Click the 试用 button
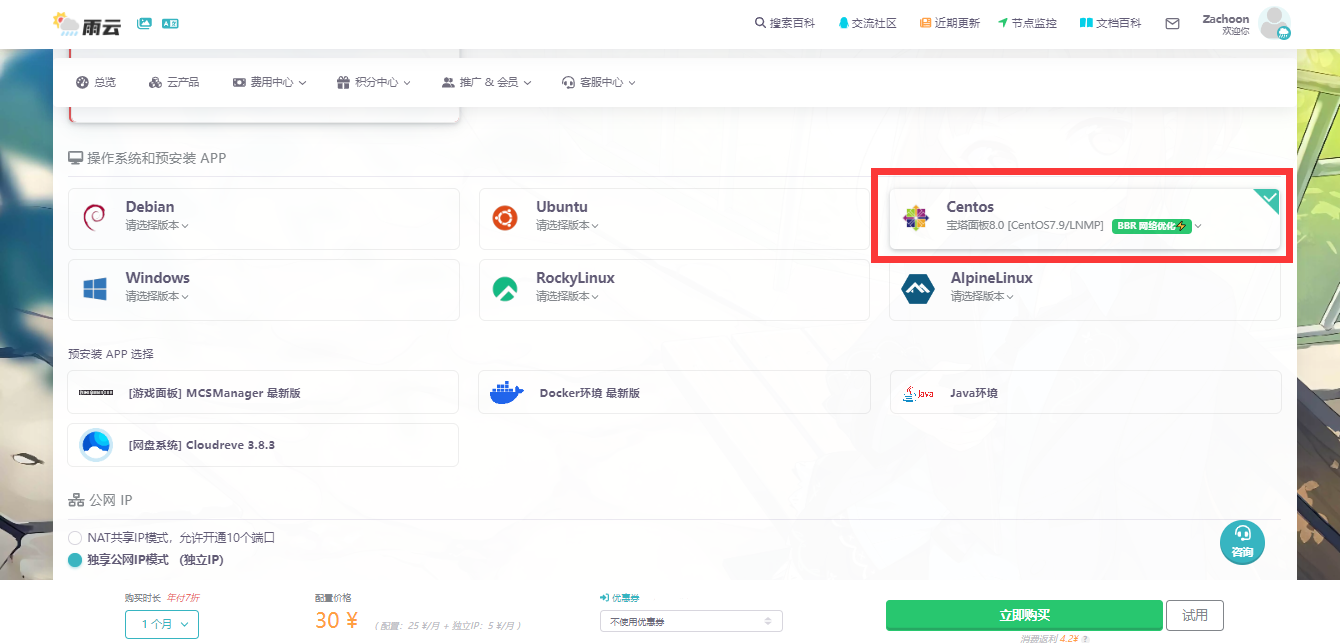1340x643 pixels. tap(1195, 615)
